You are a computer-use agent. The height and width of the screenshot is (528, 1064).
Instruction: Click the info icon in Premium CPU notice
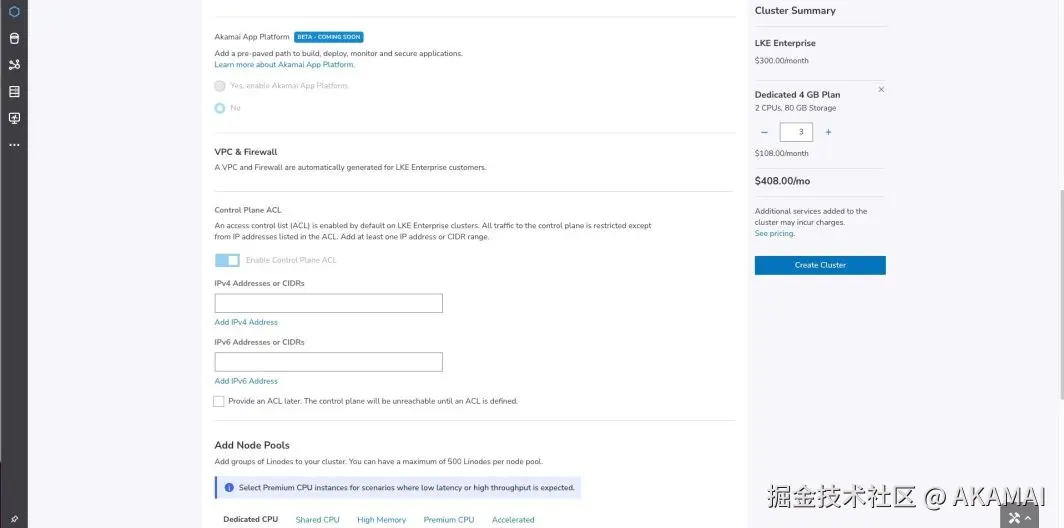click(229, 487)
